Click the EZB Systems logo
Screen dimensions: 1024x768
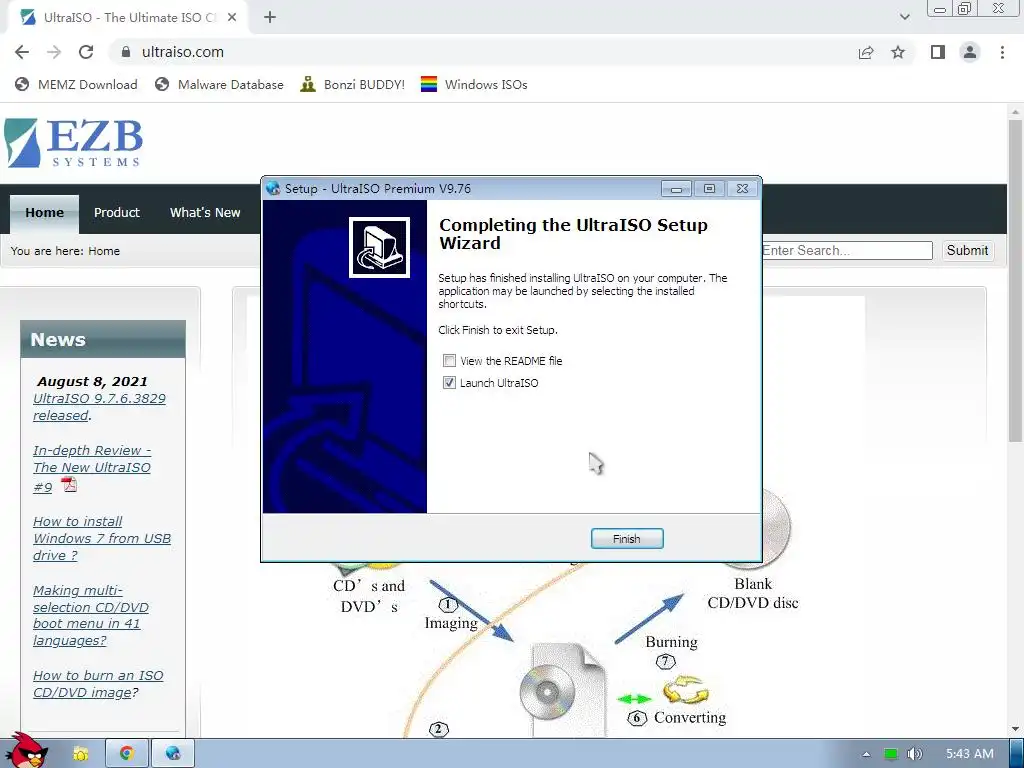(x=74, y=143)
